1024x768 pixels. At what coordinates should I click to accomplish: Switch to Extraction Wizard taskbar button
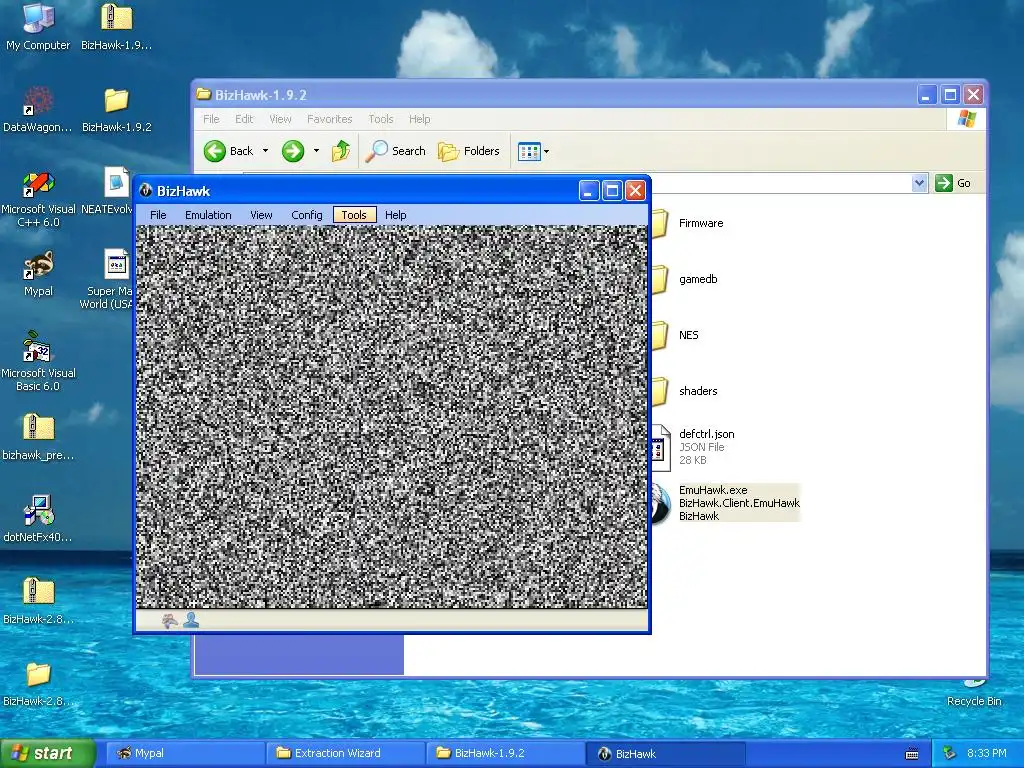[x=345, y=753]
